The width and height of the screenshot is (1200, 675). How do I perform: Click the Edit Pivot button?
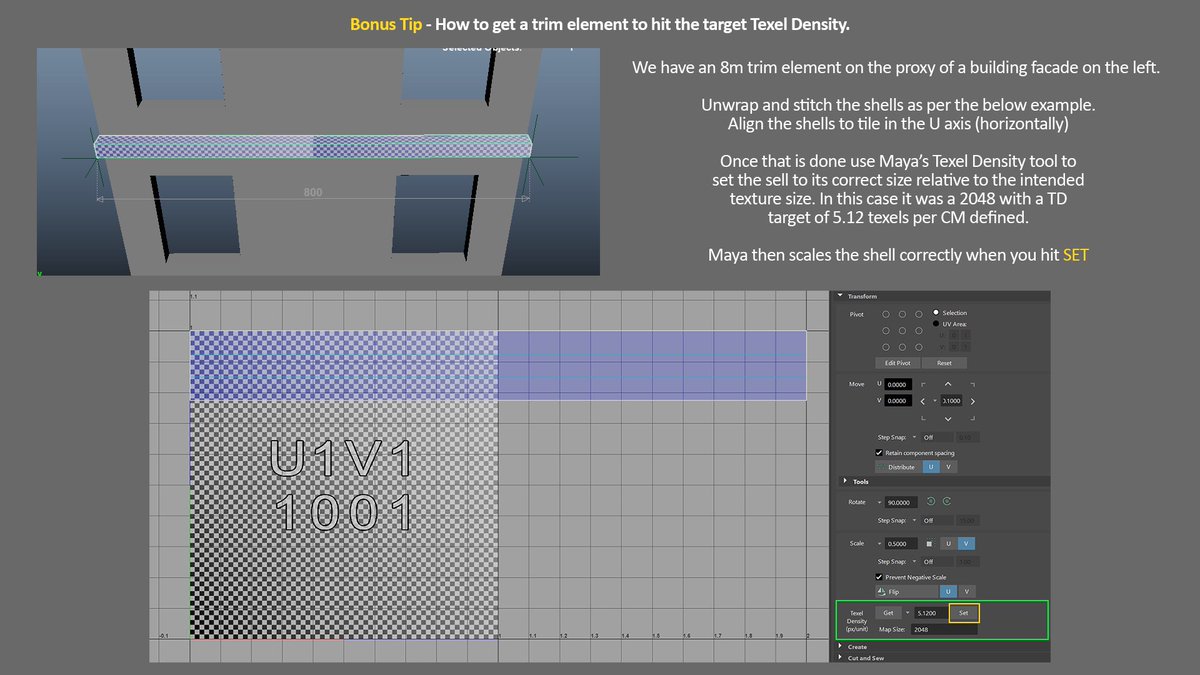[x=897, y=363]
